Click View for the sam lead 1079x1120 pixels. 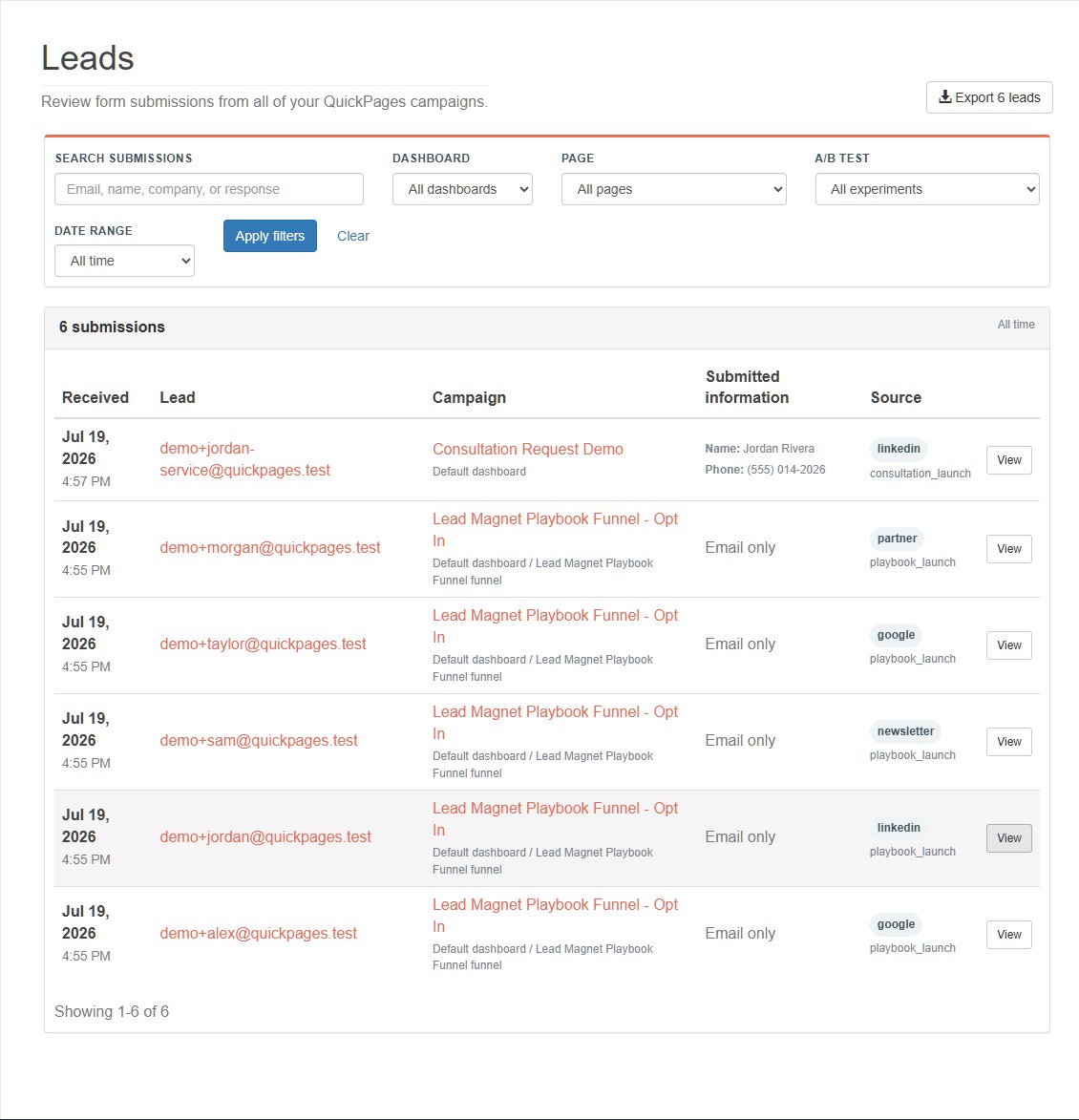(x=1009, y=742)
